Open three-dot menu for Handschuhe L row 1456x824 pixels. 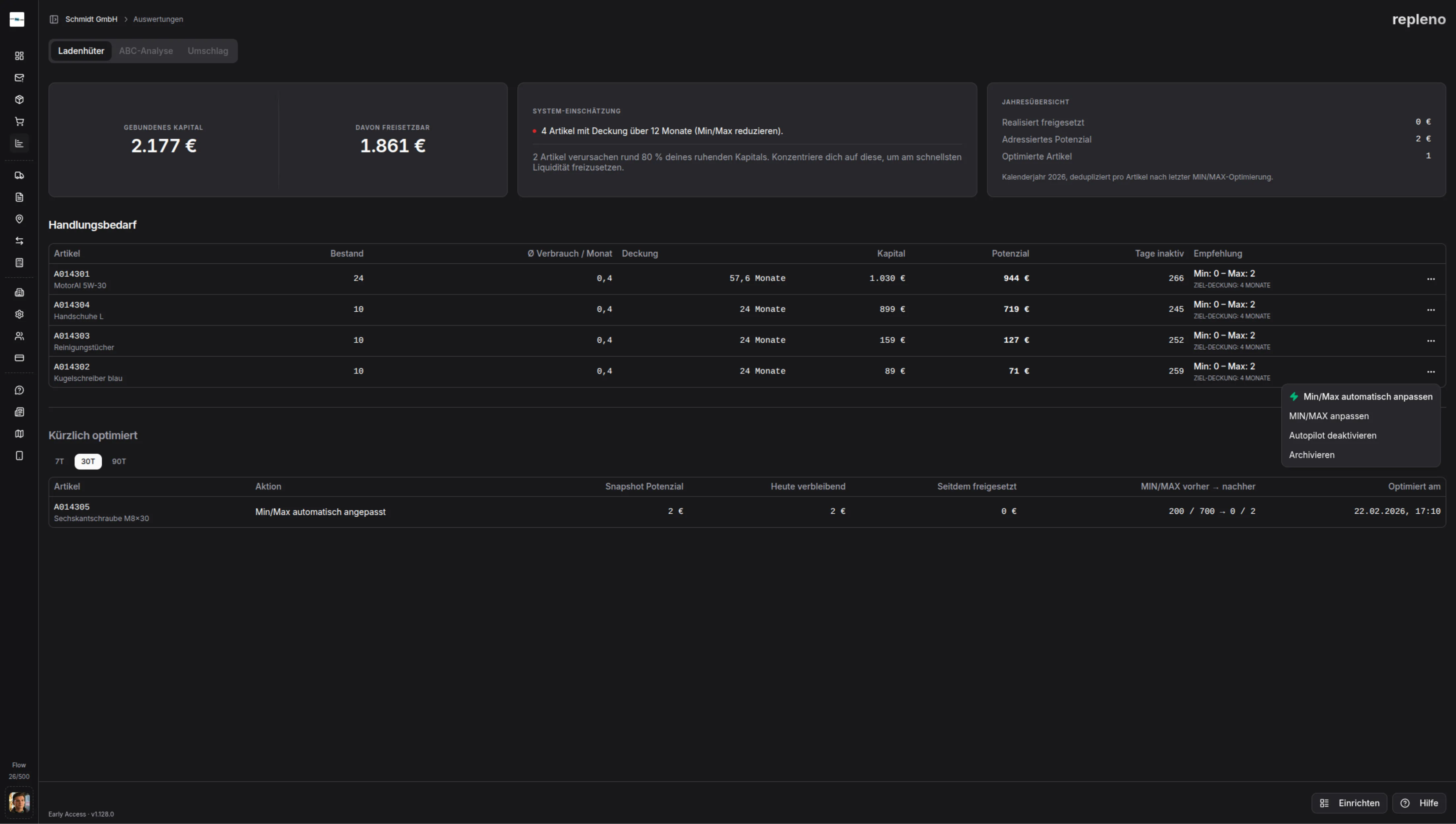[1431, 310]
